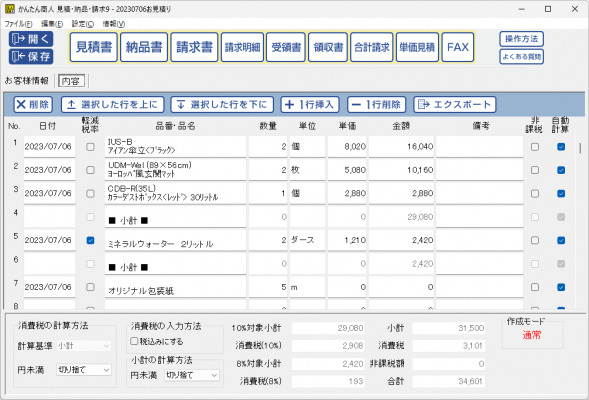The height and width of the screenshot is (400, 589).
Task: Open the ファイル(F) menu
Action: point(18,24)
